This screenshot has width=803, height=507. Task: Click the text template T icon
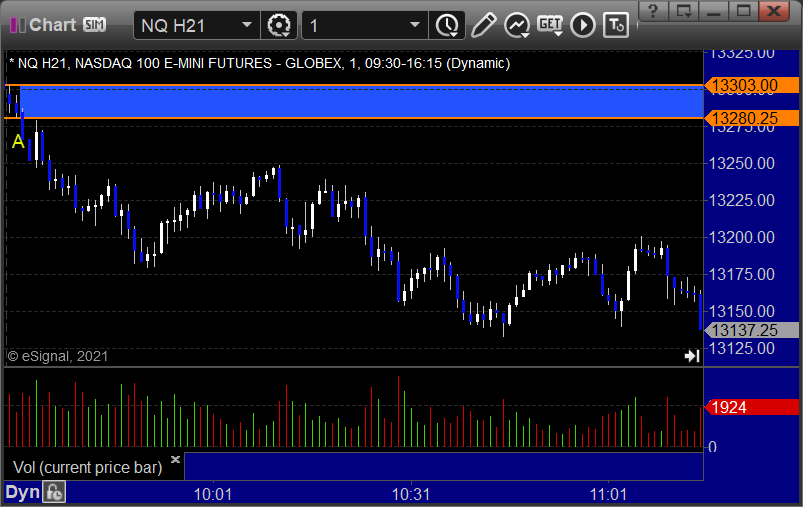tap(616, 25)
